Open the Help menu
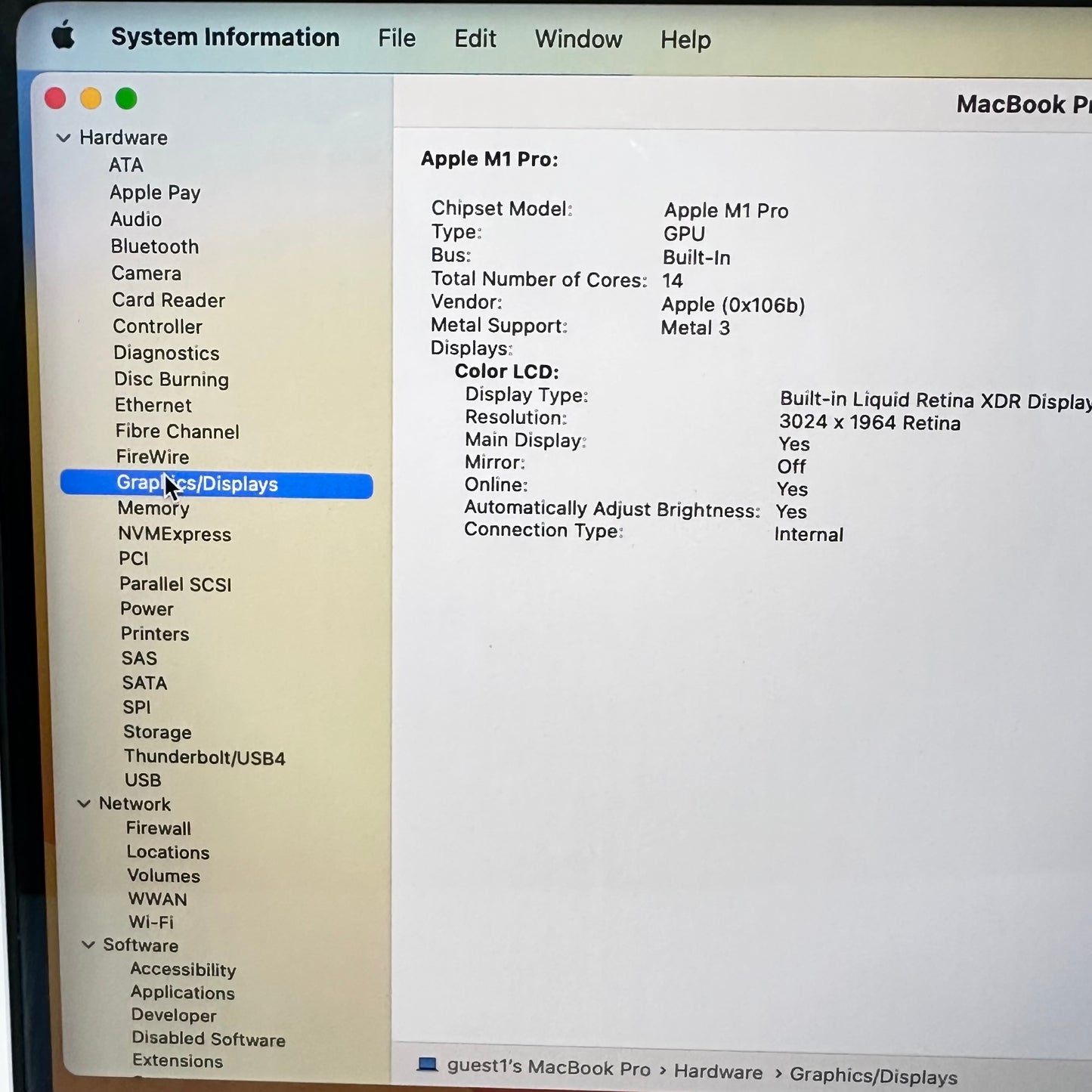 pyautogui.click(x=685, y=39)
